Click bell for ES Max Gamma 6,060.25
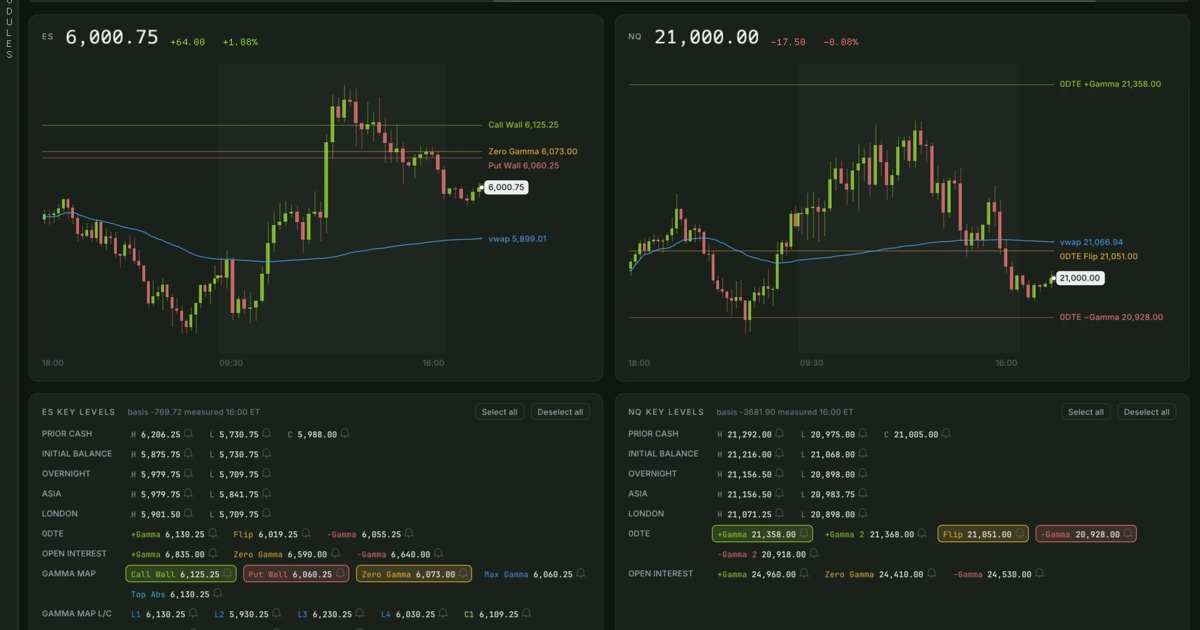This screenshot has width=1200, height=630. click(x=580, y=574)
